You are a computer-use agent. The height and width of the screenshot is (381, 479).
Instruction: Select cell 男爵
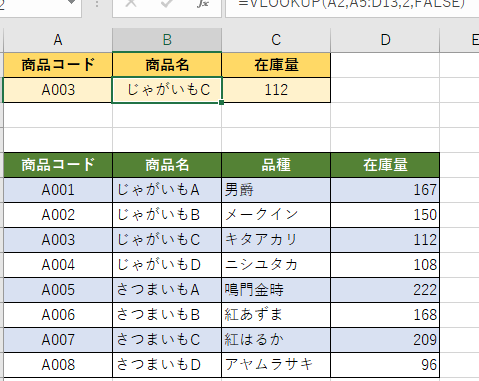click(x=276, y=190)
